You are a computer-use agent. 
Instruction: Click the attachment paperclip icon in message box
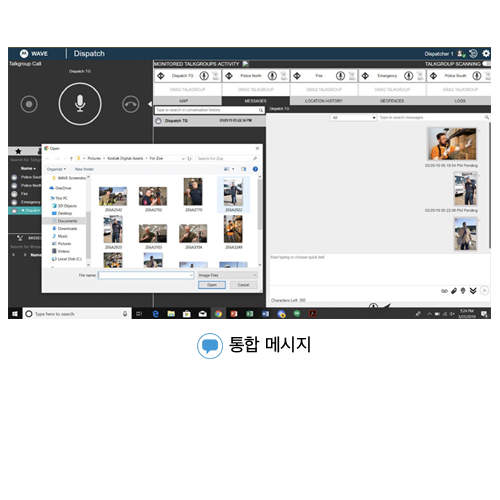point(454,291)
